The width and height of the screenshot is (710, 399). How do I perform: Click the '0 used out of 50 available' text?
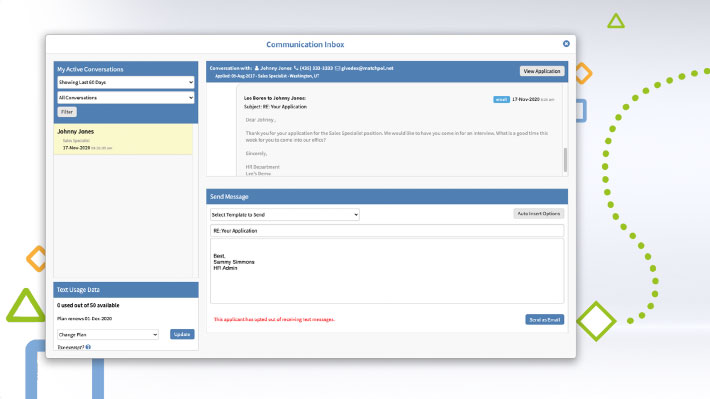[88, 306]
